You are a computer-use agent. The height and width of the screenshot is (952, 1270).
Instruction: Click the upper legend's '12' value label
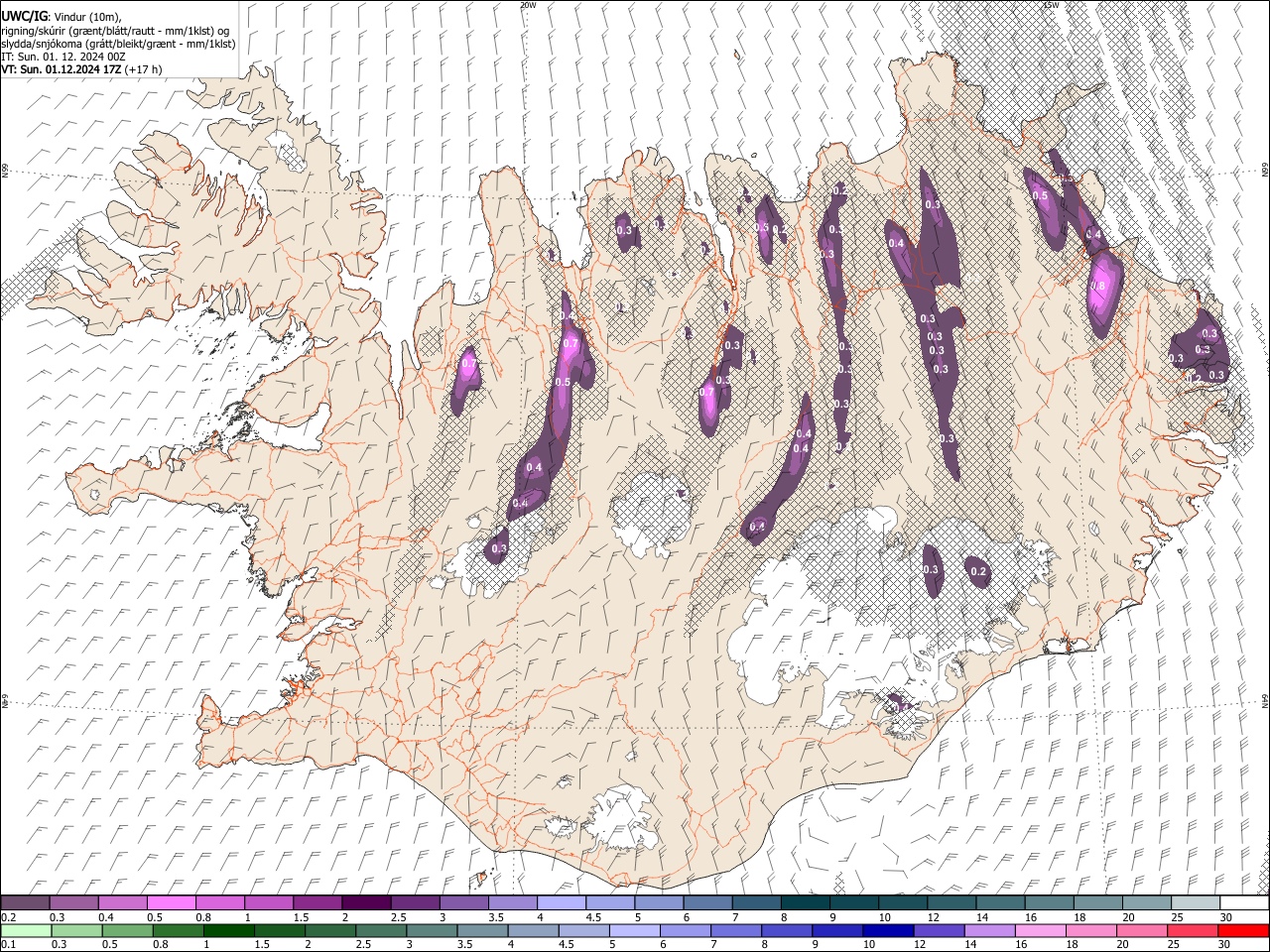pos(933,917)
